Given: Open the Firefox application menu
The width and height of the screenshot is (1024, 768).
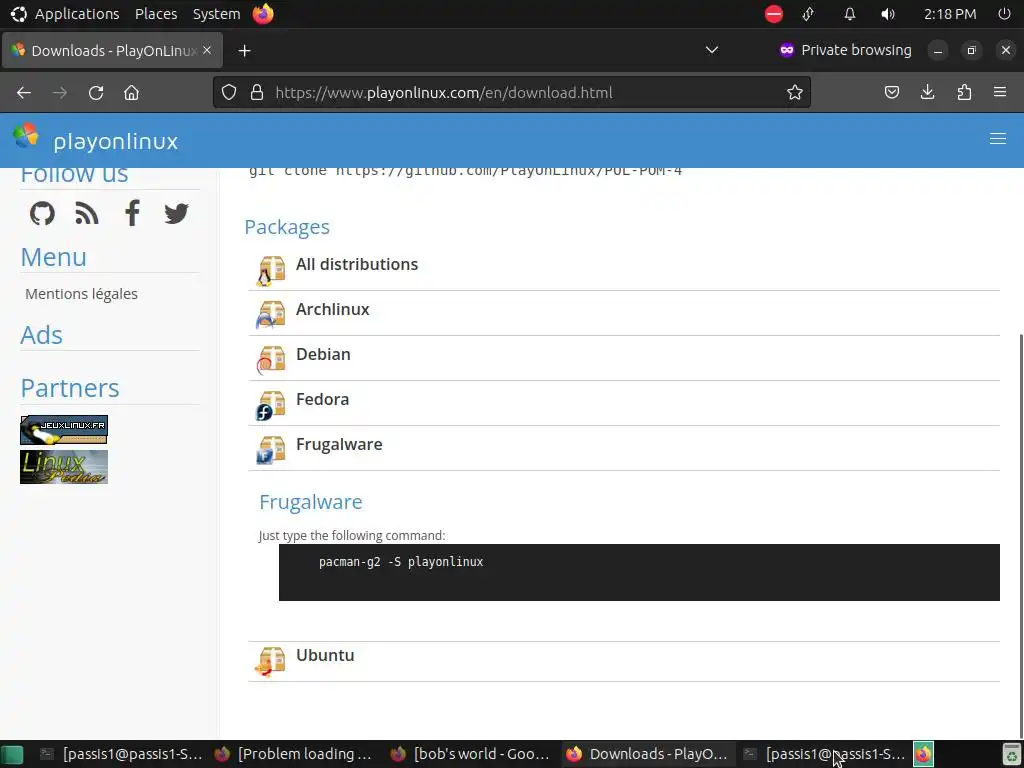Looking at the screenshot, I should 1000,93.
